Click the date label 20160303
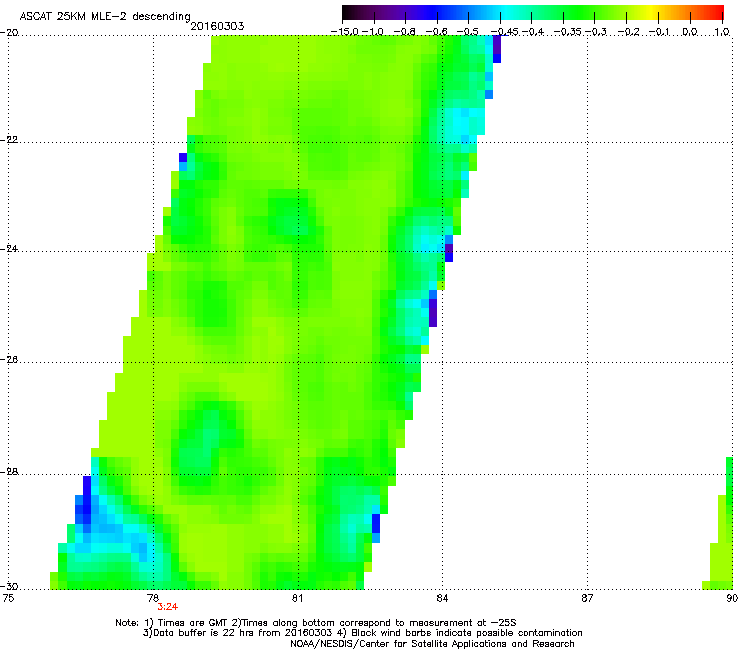The height and width of the screenshot is (650, 740). pyautogui.click(x=217, y=26)
